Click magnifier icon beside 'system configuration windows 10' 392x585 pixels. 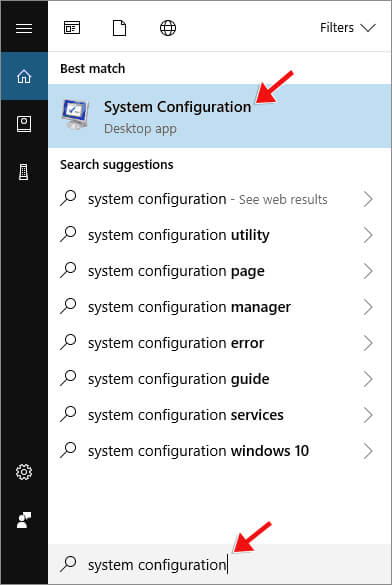pyautogui.click(x=69, y=450)
